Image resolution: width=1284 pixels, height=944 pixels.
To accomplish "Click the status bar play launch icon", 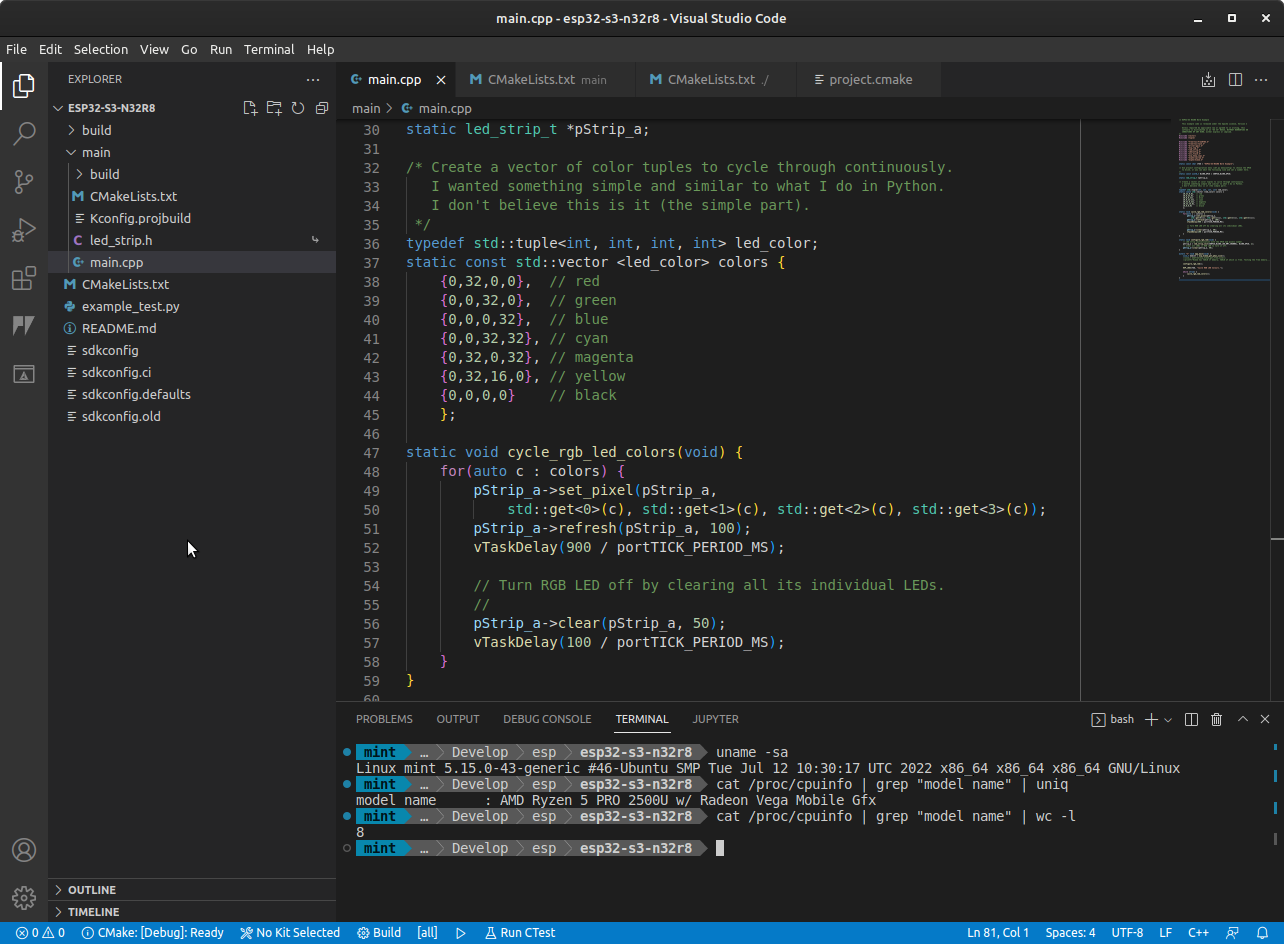I will (x=461, y=932).
